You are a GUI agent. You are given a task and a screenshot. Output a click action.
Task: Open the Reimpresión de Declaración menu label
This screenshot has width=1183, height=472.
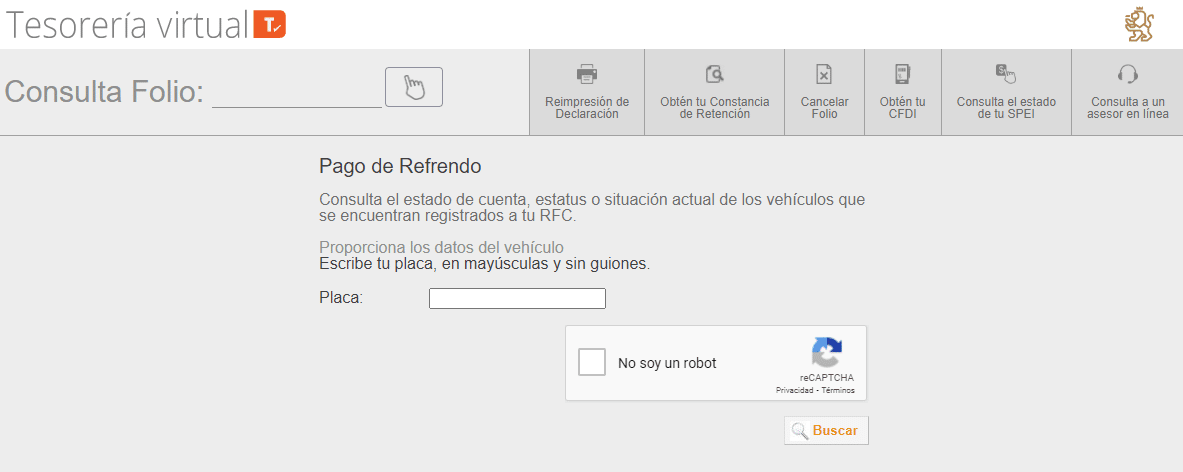point(587,108)
